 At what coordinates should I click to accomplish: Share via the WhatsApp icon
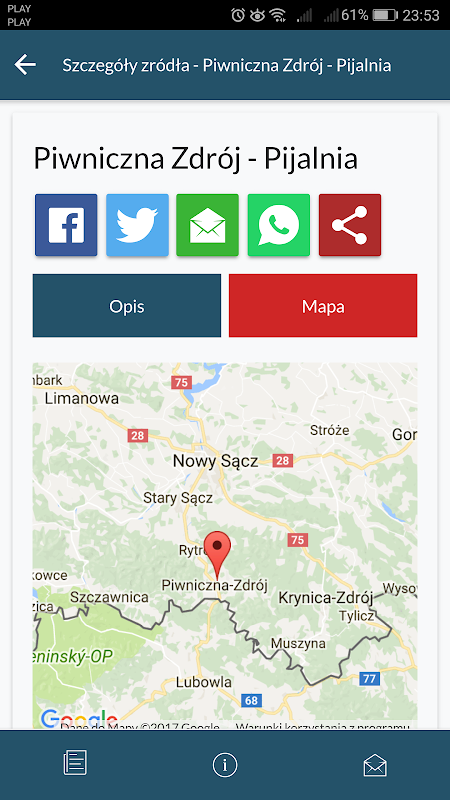[279, 225]
